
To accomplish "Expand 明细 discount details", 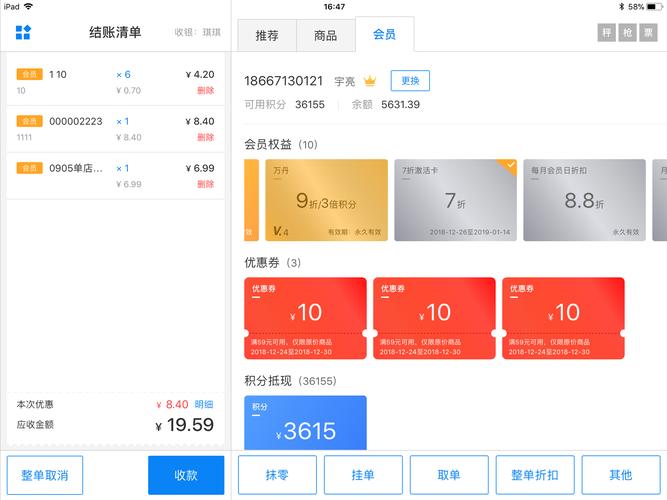I will tap(204, 404).
